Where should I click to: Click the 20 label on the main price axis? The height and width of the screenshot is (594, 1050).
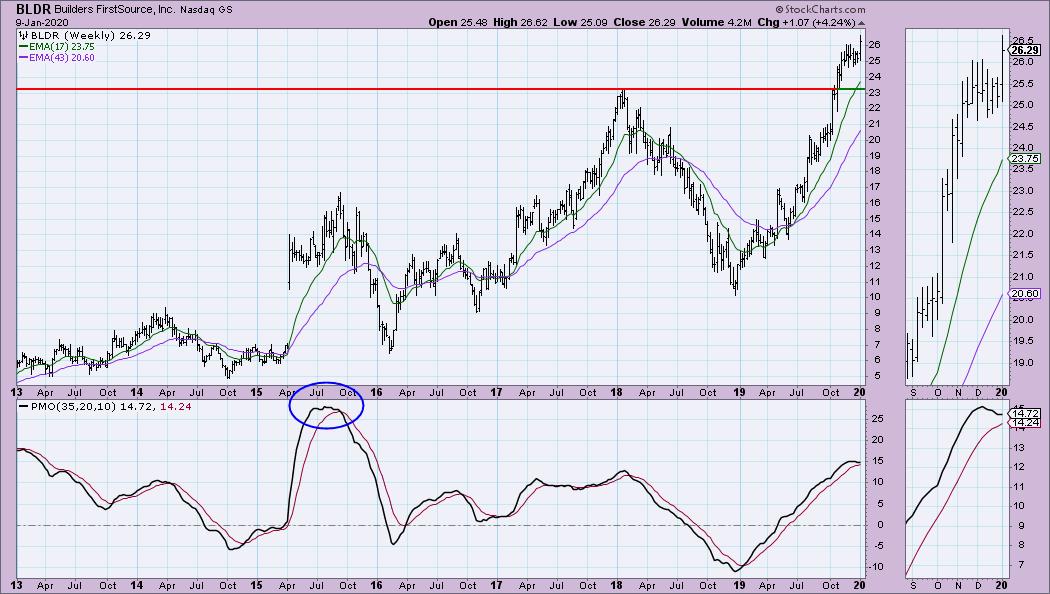coord(875,139)
